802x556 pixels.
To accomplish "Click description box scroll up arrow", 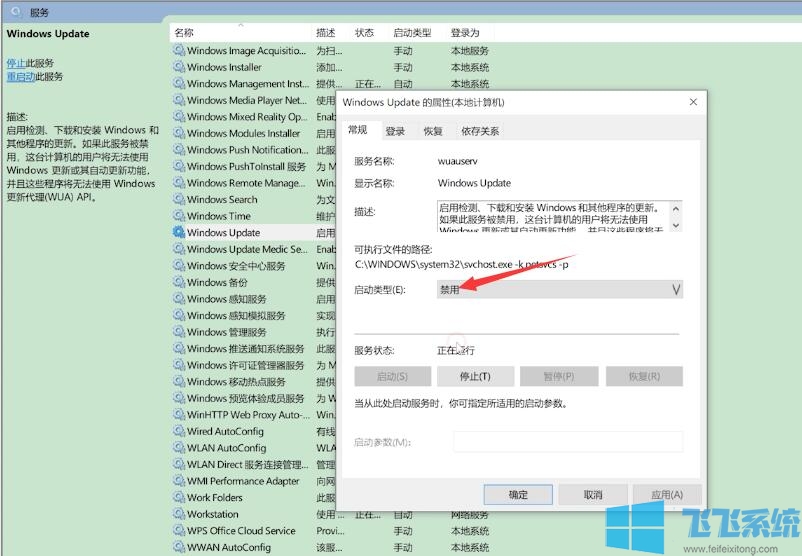I will [x=676, y=208].
